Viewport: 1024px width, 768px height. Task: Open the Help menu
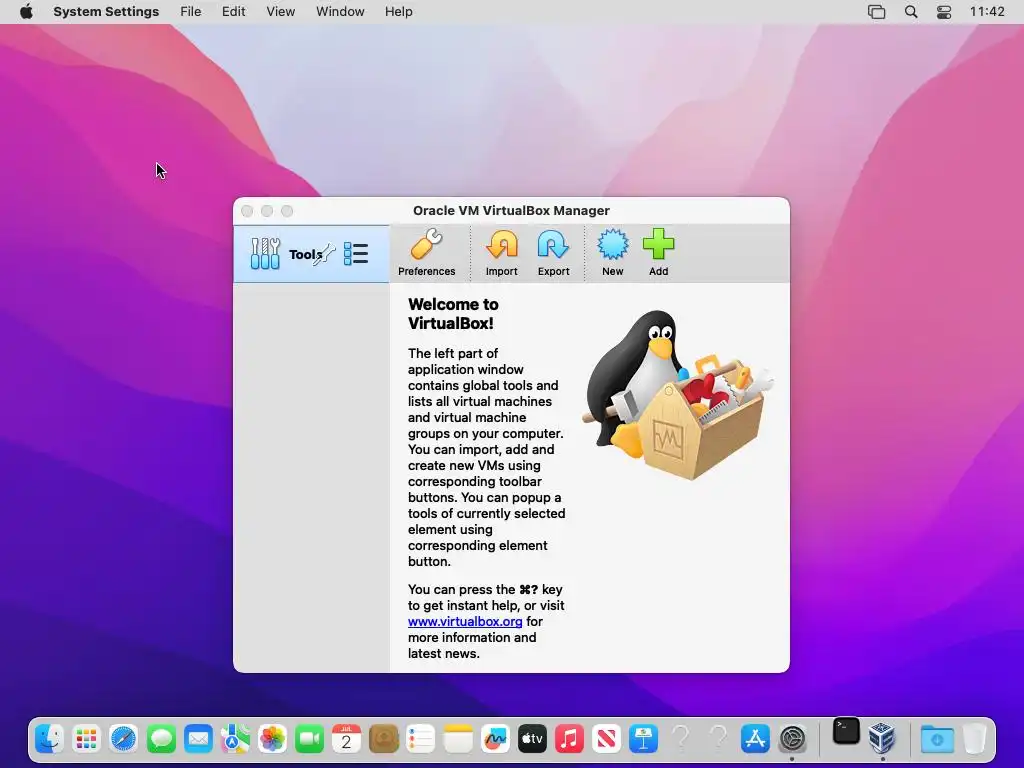click(398, 12)
